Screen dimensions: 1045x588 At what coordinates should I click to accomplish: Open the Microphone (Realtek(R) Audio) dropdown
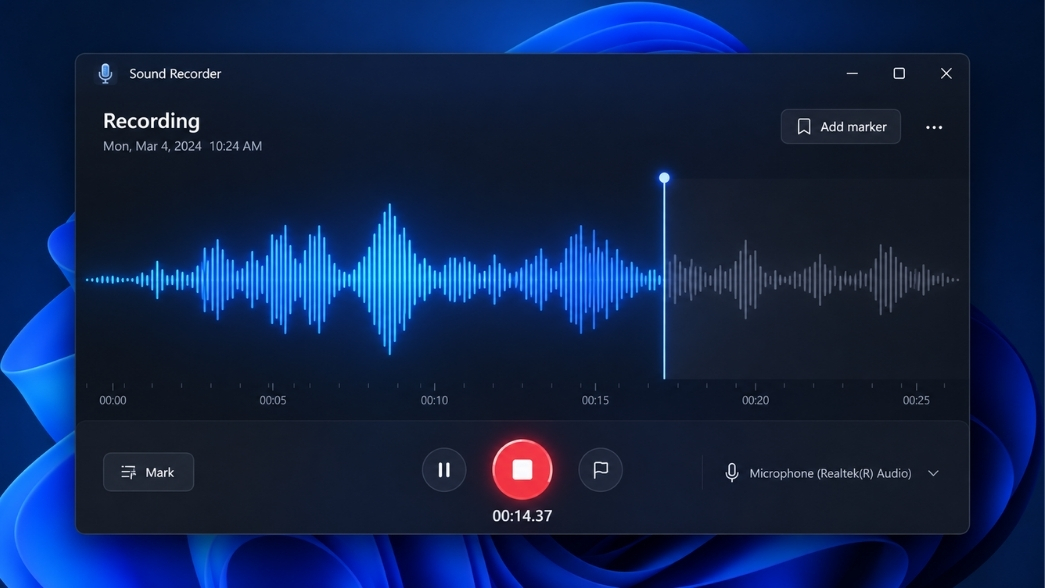[x=832, y=473]
